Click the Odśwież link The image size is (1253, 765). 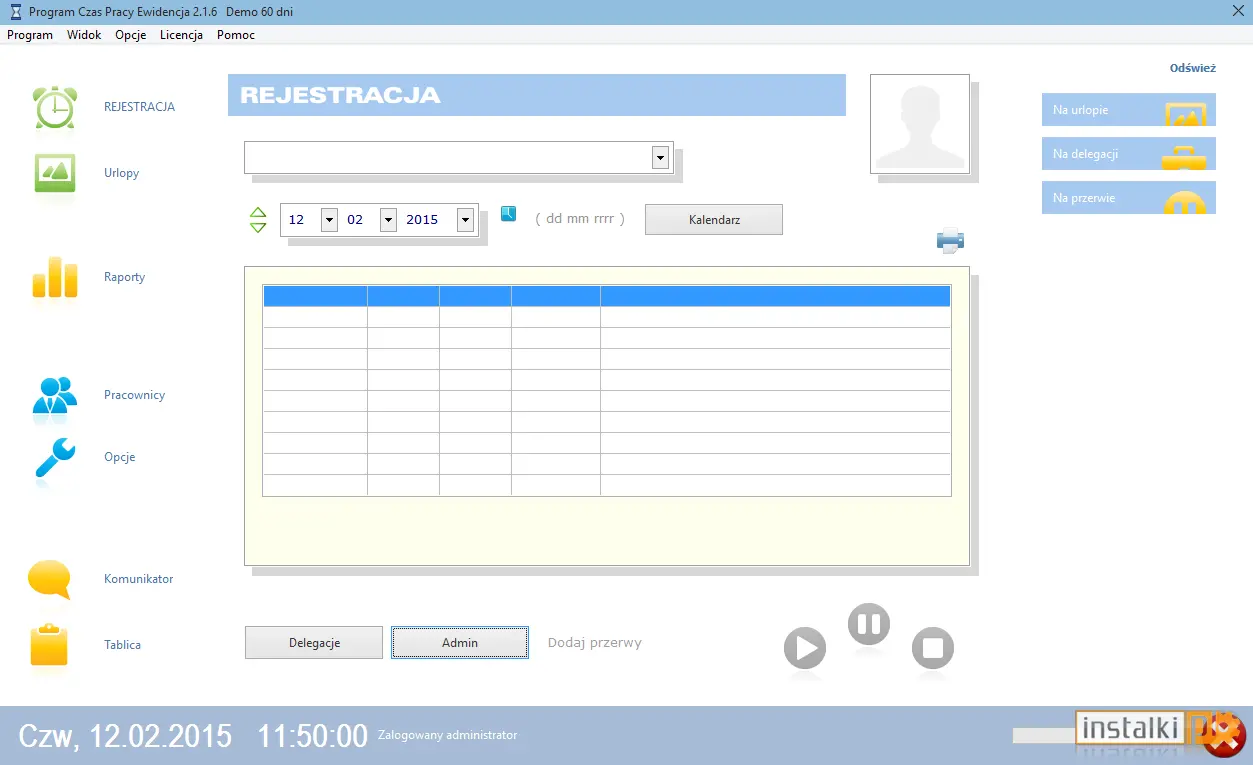point(1193,68)
